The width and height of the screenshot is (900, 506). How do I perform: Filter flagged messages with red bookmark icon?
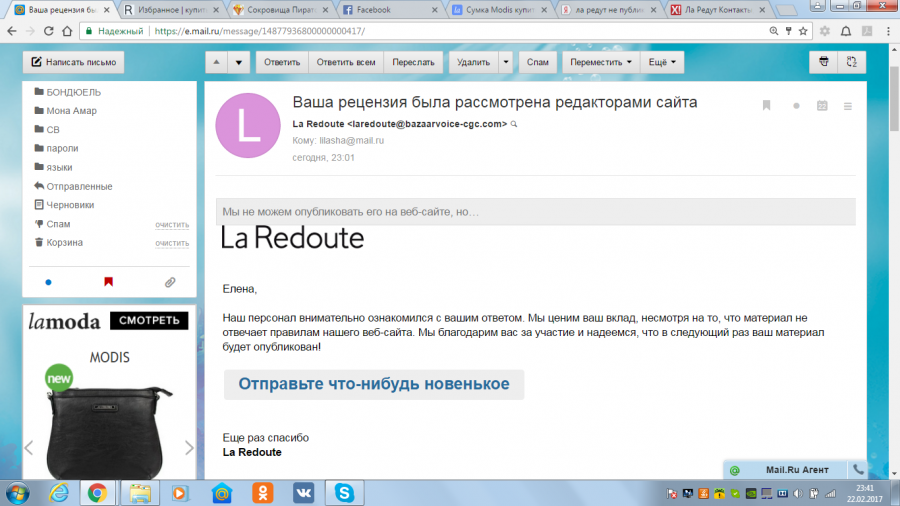pyautogui.click(x=108, y=282)
